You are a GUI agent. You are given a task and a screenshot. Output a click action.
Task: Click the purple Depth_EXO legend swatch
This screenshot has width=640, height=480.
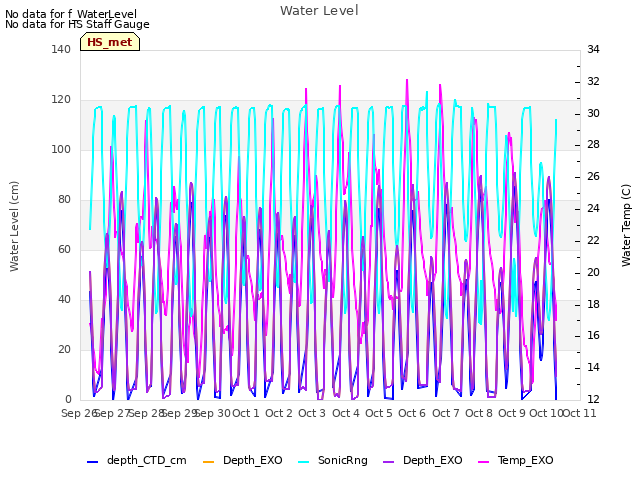389,462
